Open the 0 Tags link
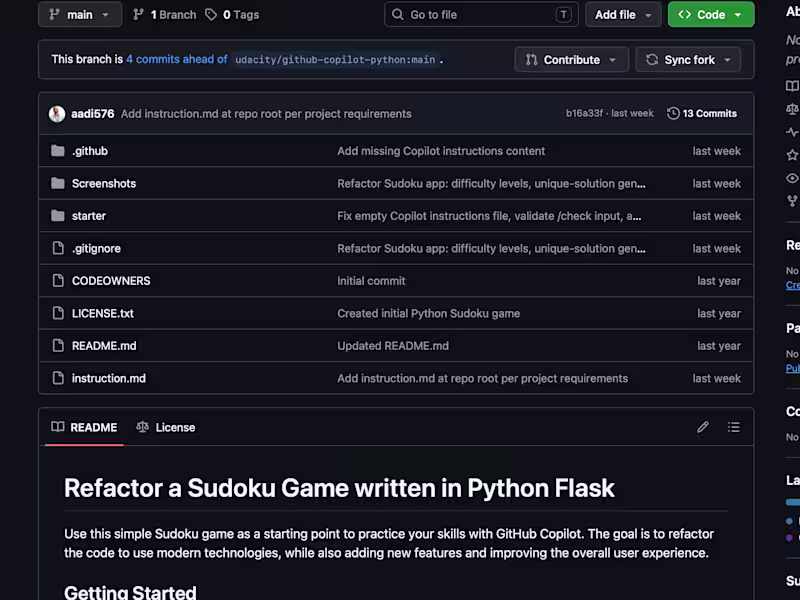800x600 pixels. coord(232,15)
